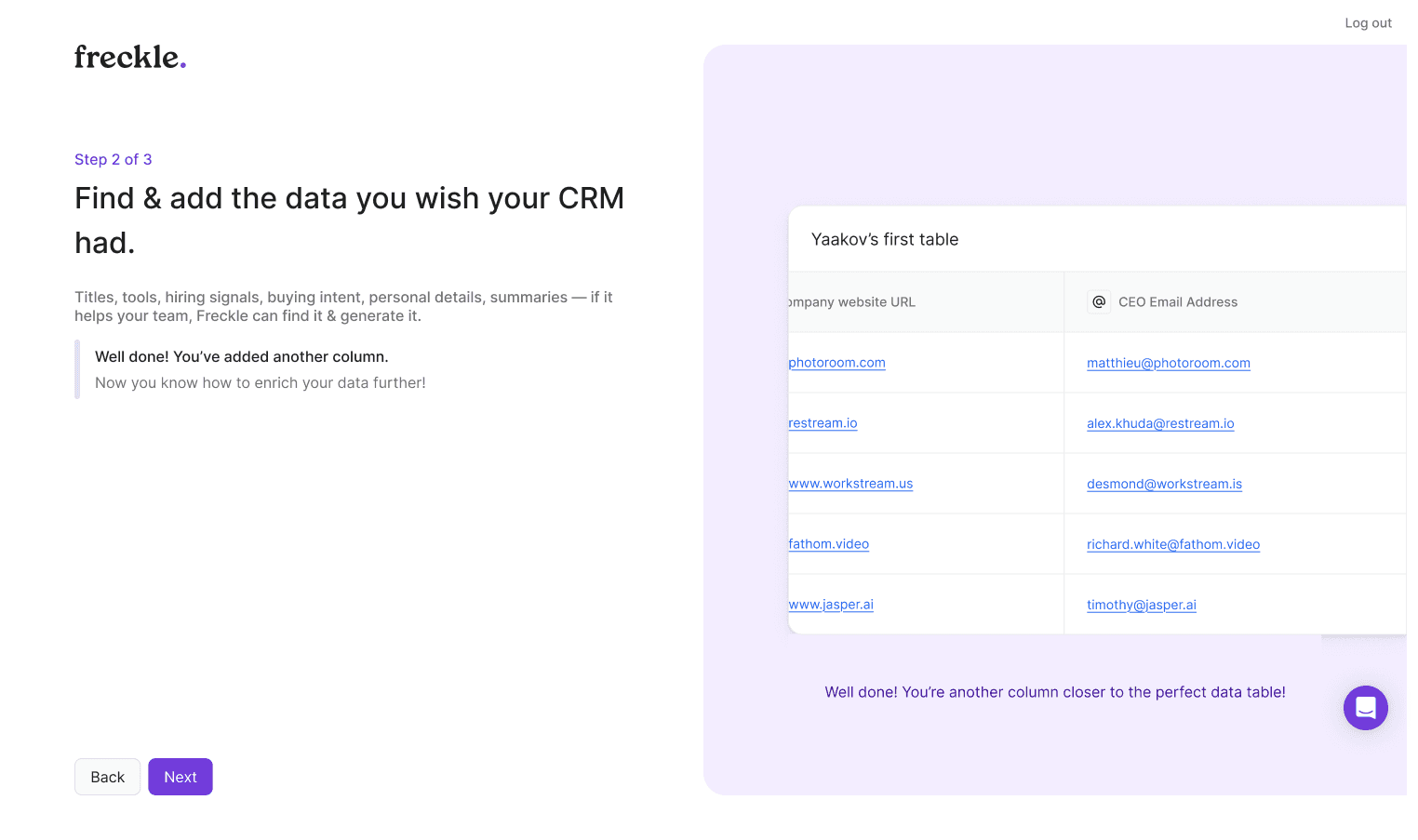Click the "Yaakov's first table" title
The image size is (1418, 840).
pos(885,239)
